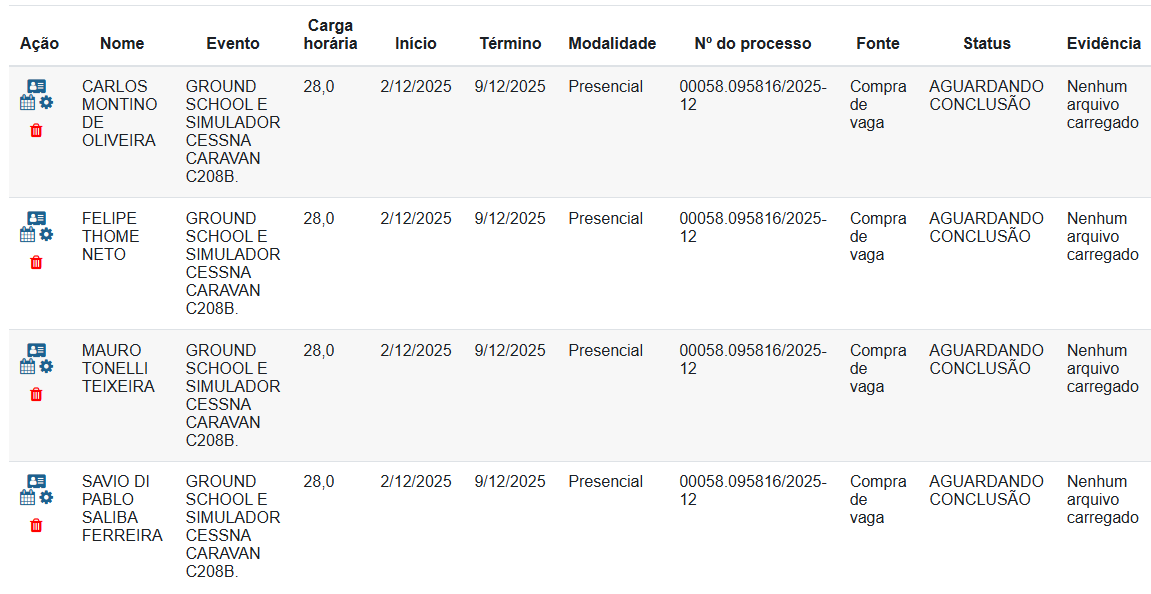Viewport: 1151px width, 594px height.
Task: Click the process number in Felipe Thome's row
Action: [752, 227]
